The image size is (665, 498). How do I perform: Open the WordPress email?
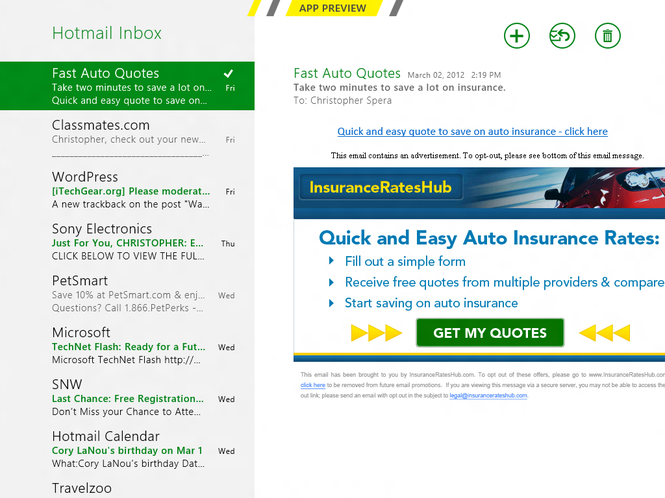click(x=127, y=190)
